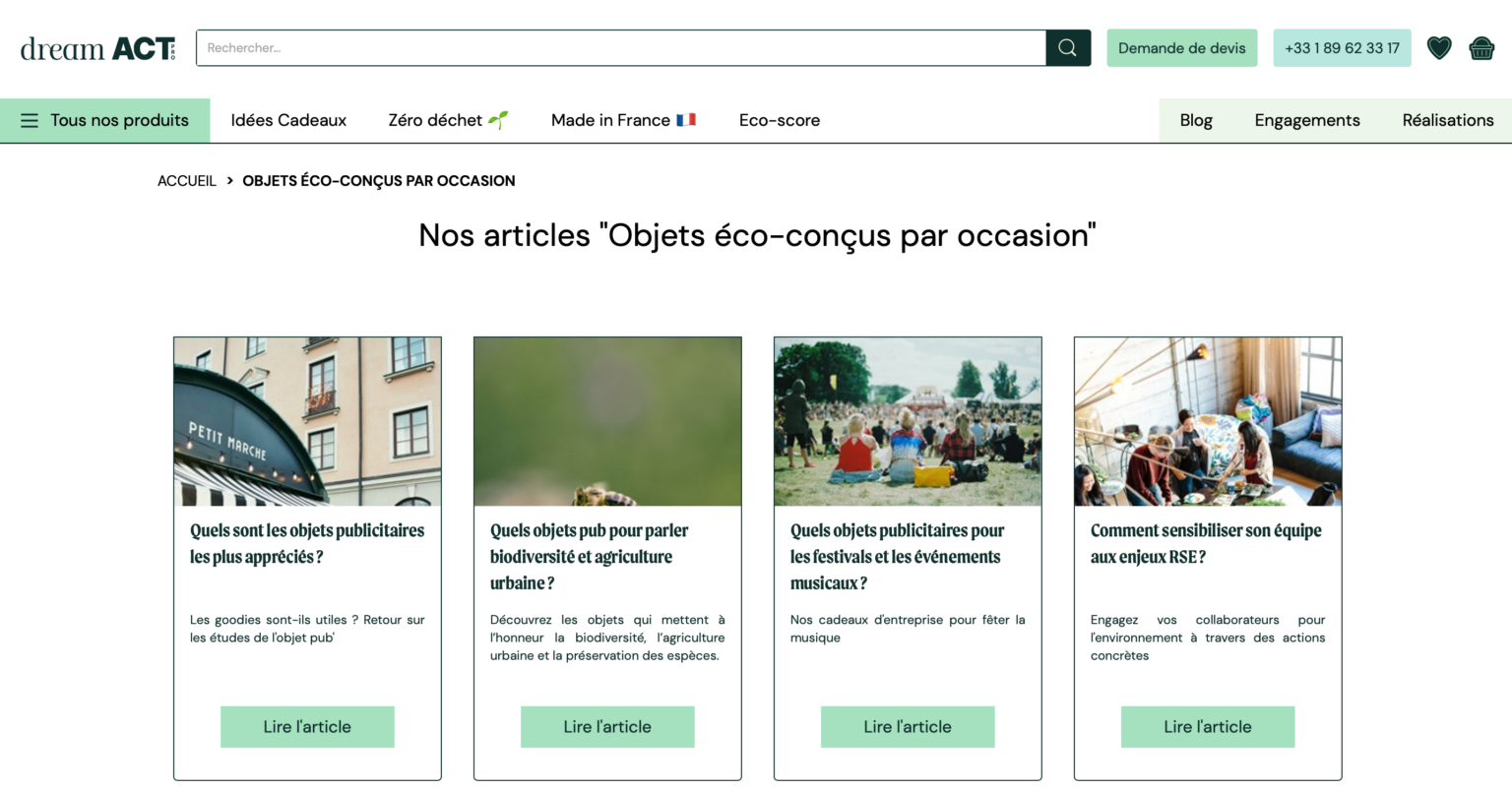Focus the Rechercher search field
This screenshot has height=792, width=1512.
coord(621,47)
